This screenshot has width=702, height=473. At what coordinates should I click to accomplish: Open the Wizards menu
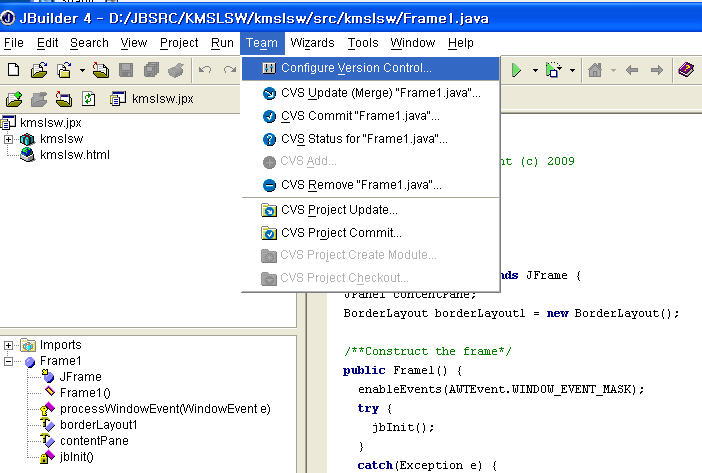pyautogui.click(x=312, y=43)
